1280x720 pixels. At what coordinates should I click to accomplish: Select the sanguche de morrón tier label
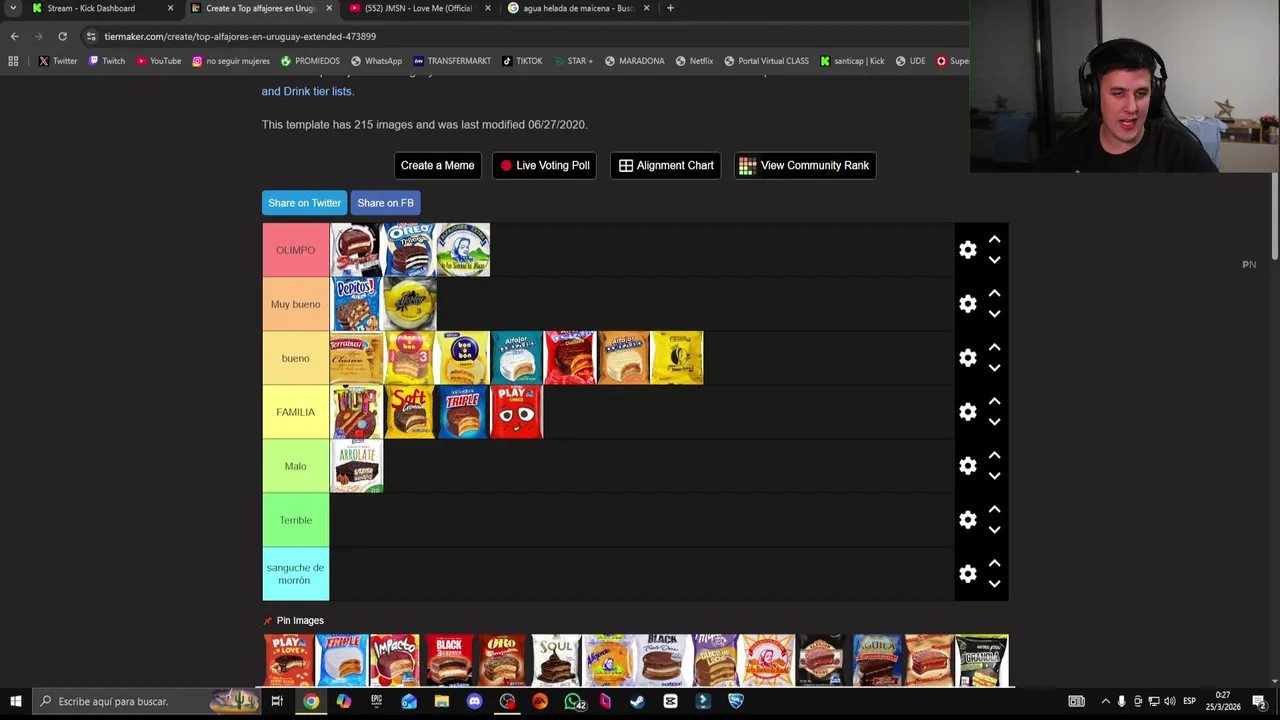click(295, 574)
